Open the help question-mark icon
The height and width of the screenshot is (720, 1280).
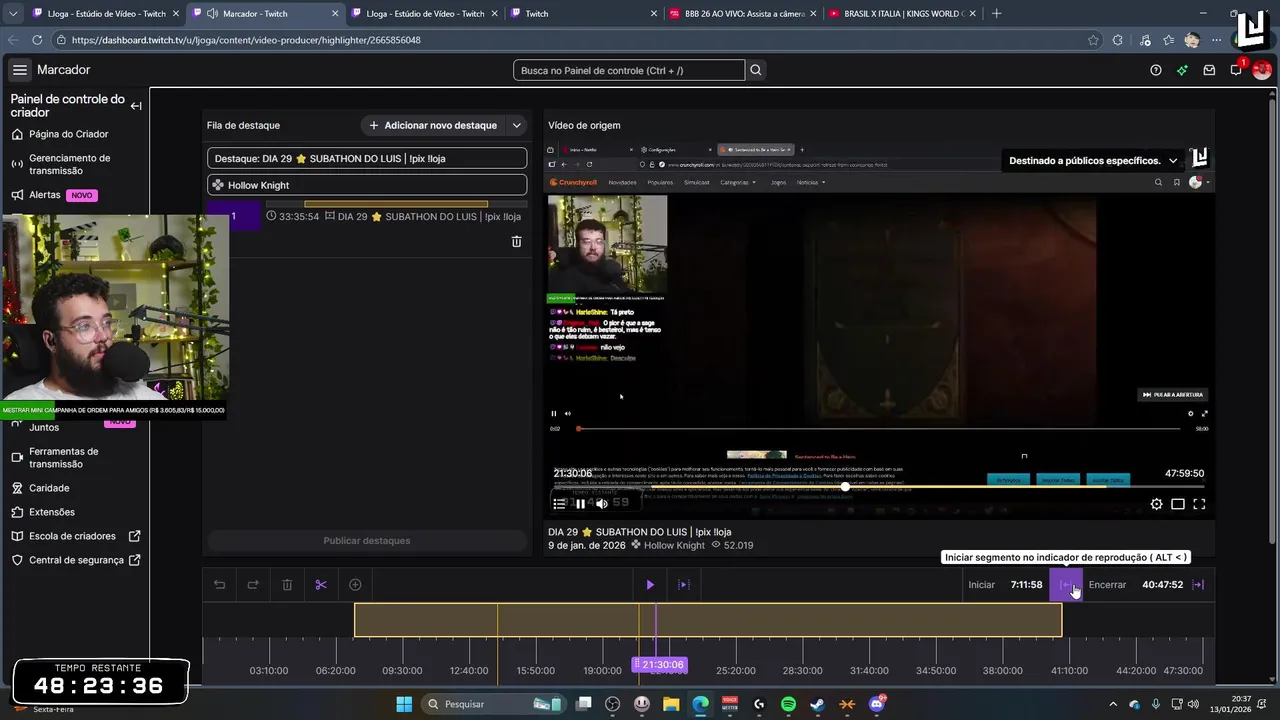click(x=1156, y=70)
